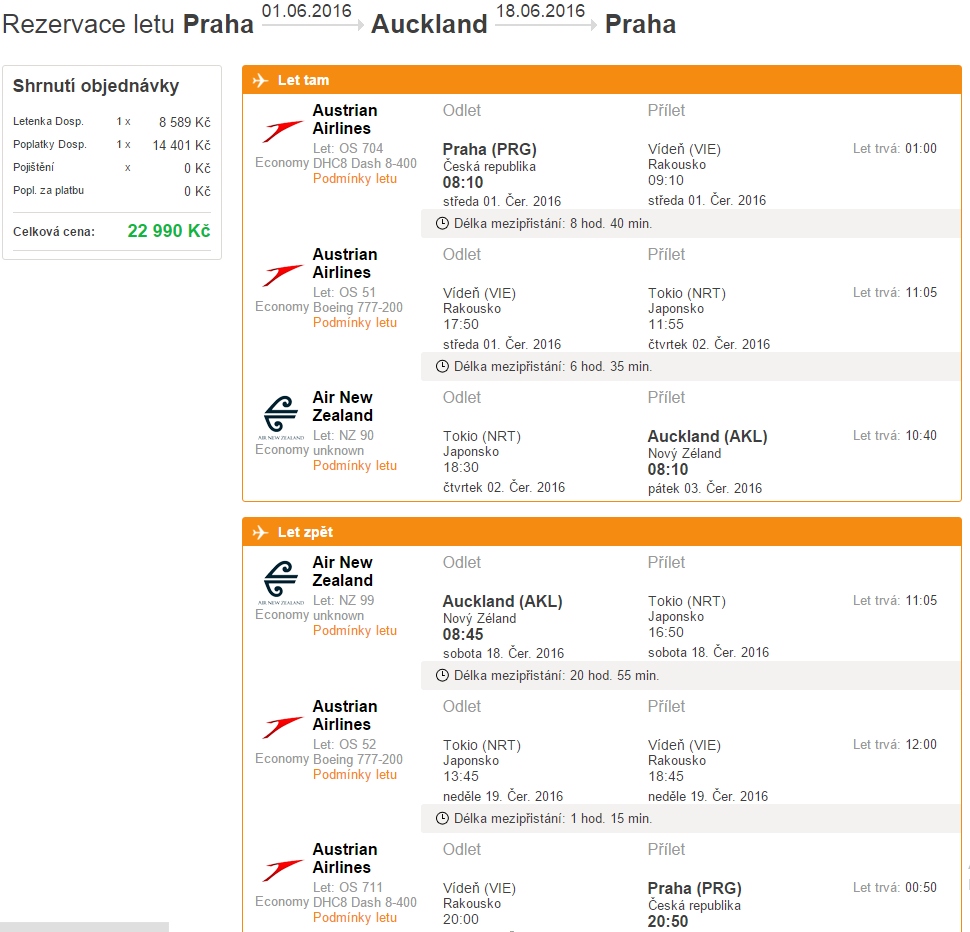Click Auckland (AKL) arrival at 08:10
The image size is (970, 932).
point(707,437)
